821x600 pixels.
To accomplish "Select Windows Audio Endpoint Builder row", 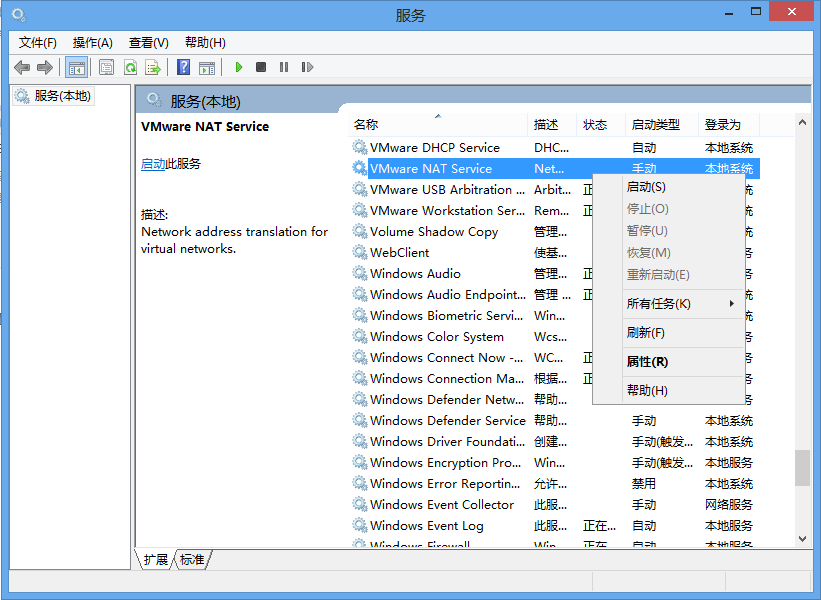I will point(470,294).
